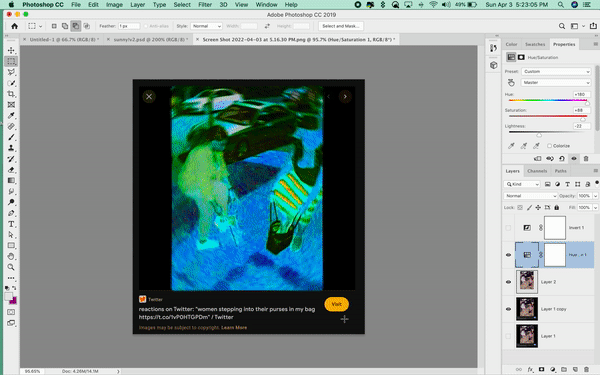Click the Feather input field
The image size is (600, 375).
[x=129, y=26]
